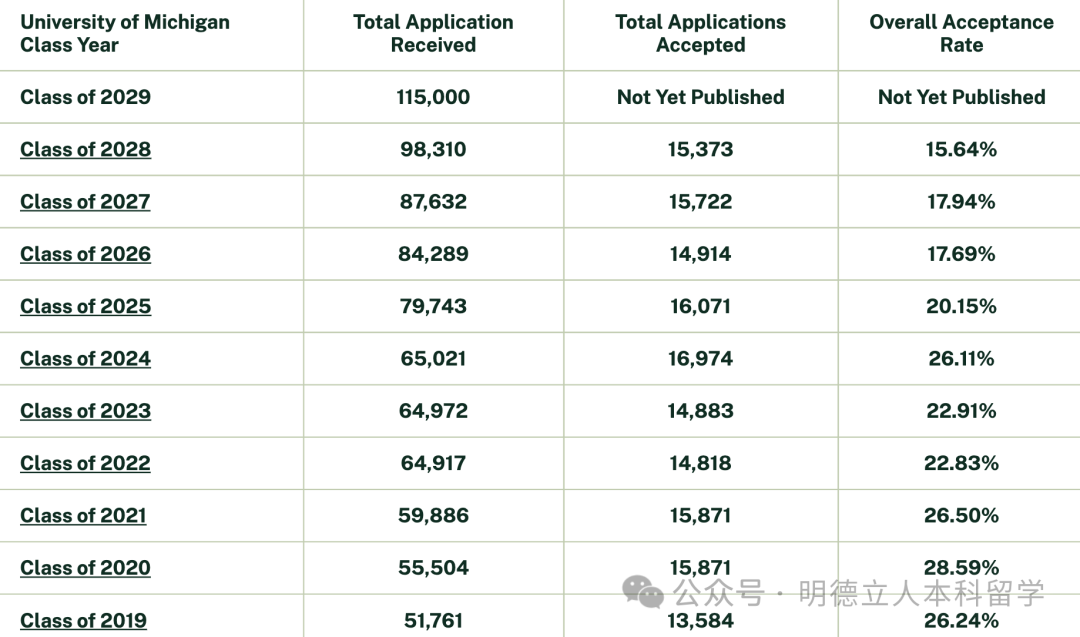Select the 79,743 applications cell
This screenshot has height=637, width=1080.
point(433,306)
